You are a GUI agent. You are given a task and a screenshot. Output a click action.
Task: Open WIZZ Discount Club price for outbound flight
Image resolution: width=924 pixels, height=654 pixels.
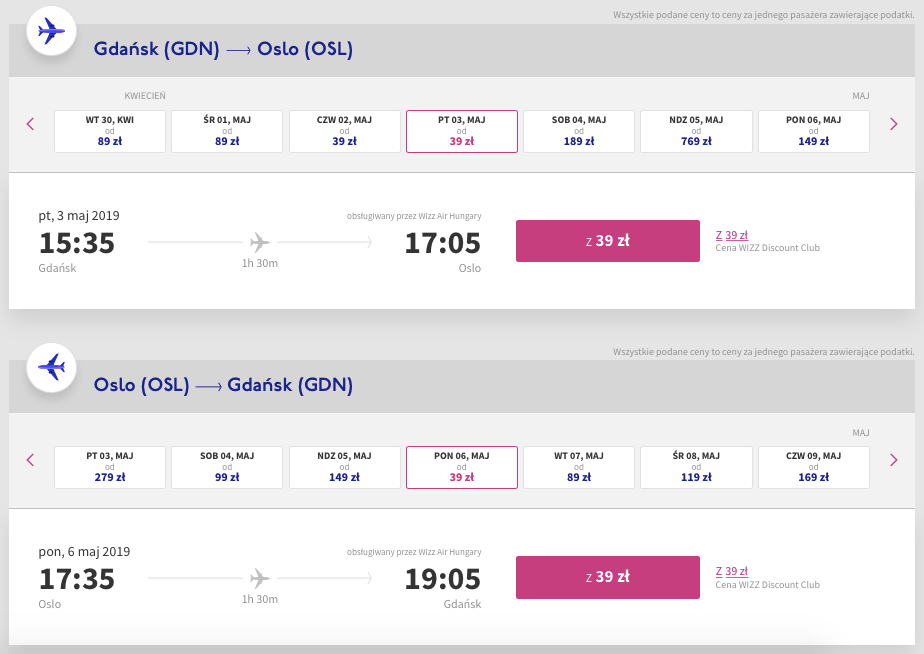[x=732, y=235]
